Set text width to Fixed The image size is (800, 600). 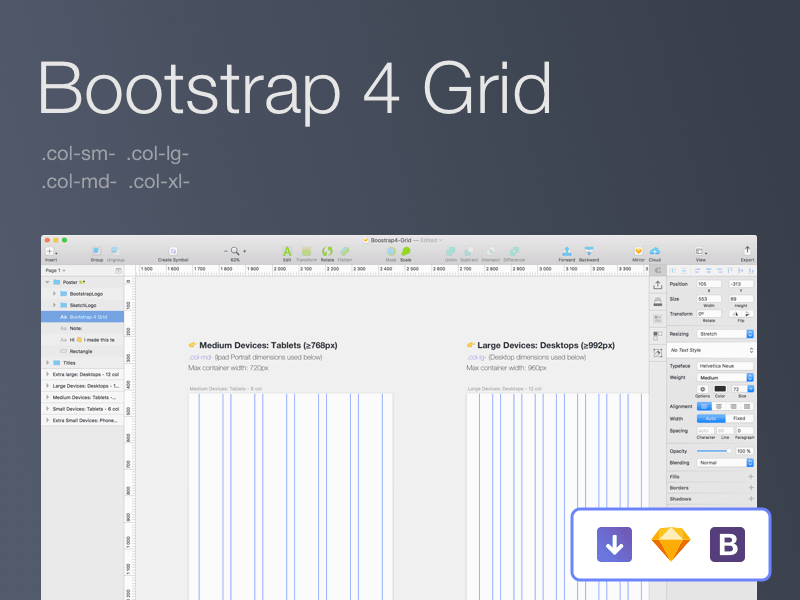tap(740, 418)
